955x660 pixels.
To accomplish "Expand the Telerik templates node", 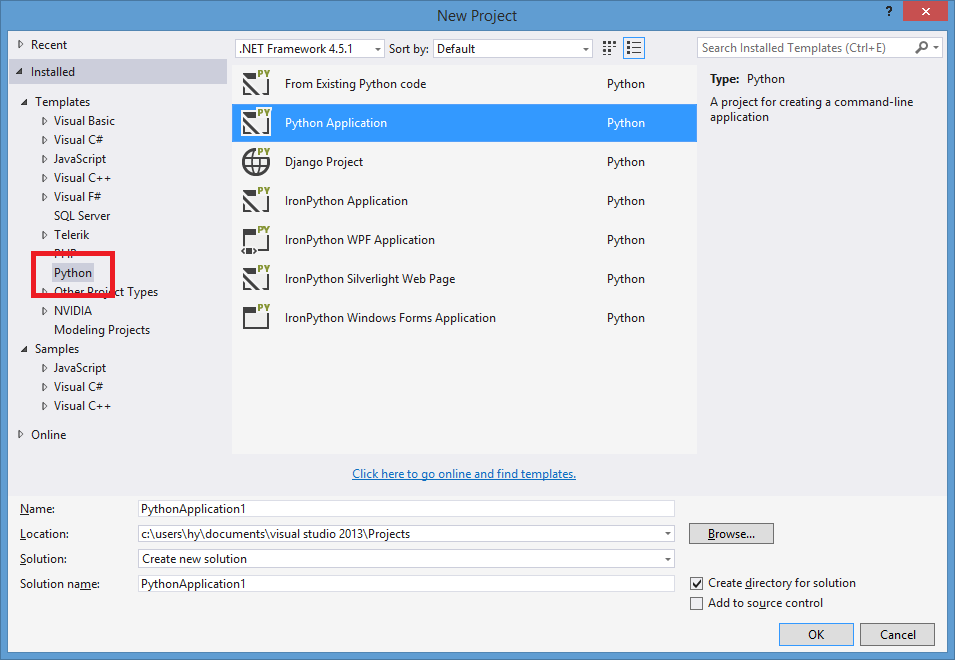I will (44, 234).
